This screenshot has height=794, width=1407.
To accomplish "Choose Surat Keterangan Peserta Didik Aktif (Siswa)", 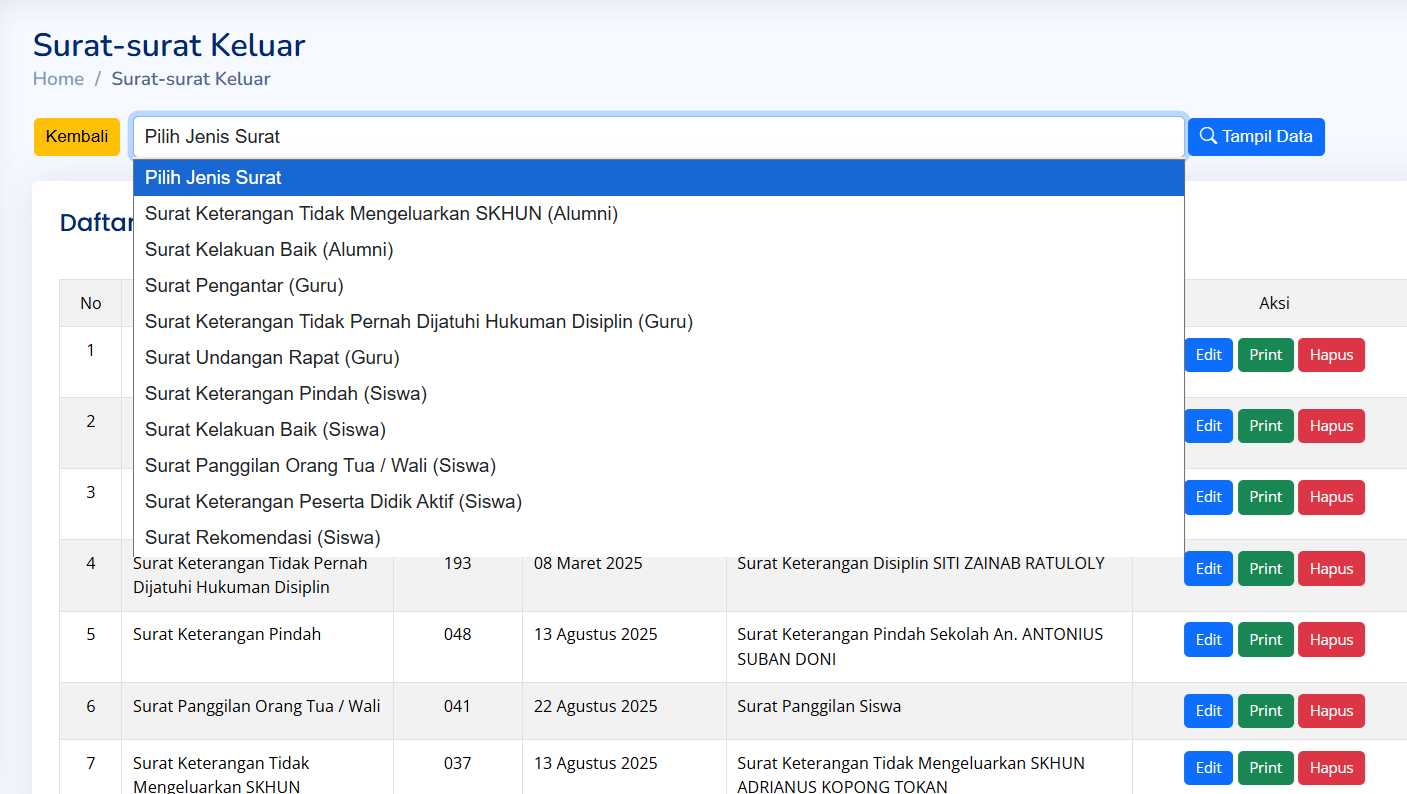I will point(333,502).
